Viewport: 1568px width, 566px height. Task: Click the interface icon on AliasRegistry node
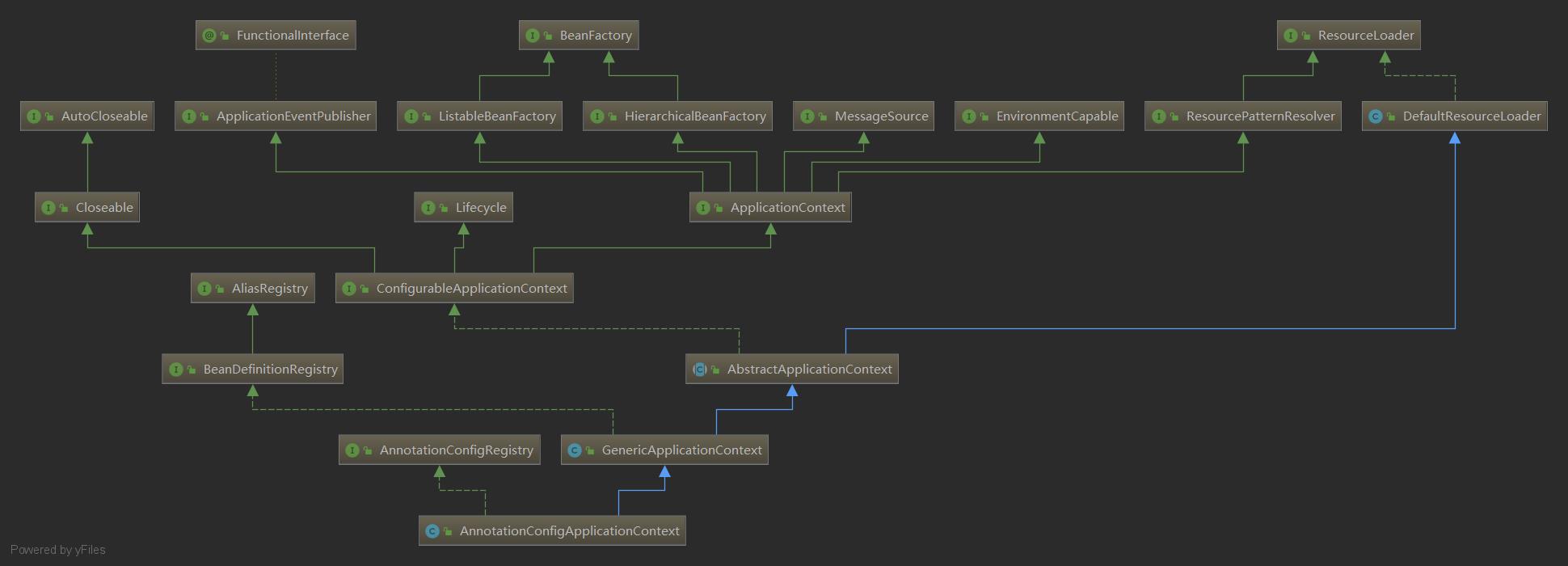[x=204, y=289]
